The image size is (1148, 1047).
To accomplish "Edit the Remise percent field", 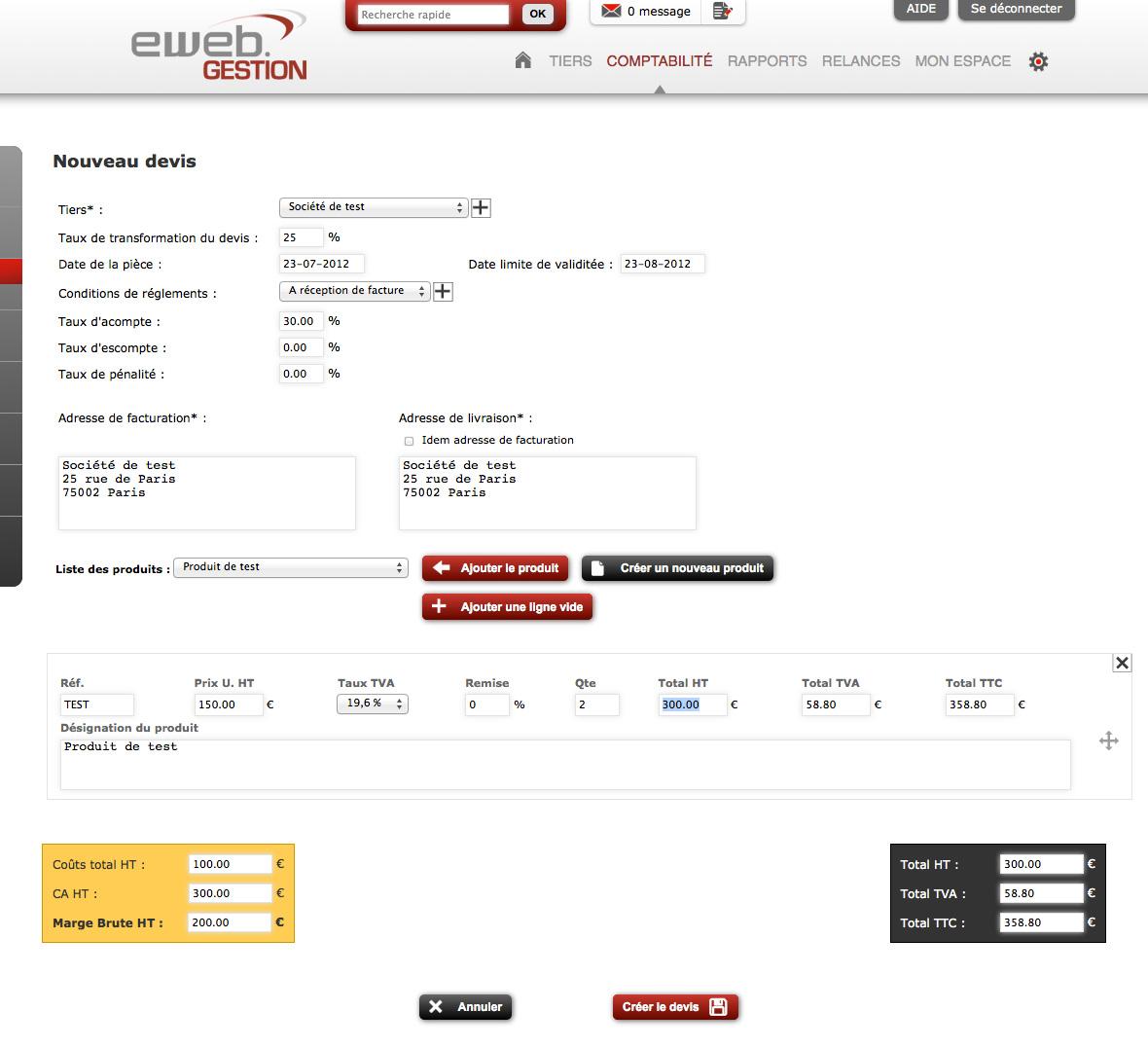I will point(486,704).
